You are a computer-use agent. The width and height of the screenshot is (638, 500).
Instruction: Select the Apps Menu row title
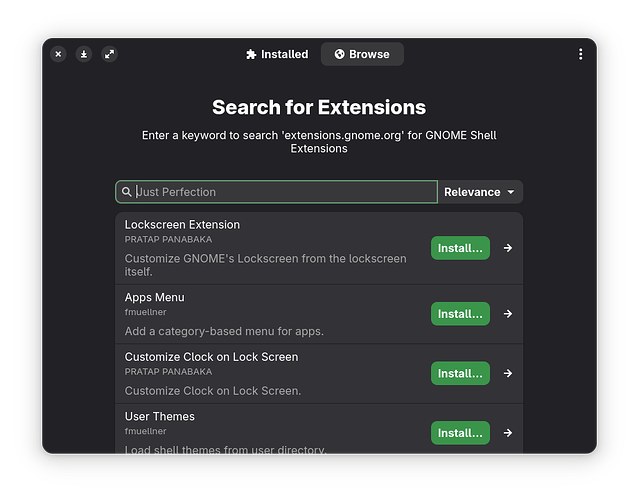[154, 297]
